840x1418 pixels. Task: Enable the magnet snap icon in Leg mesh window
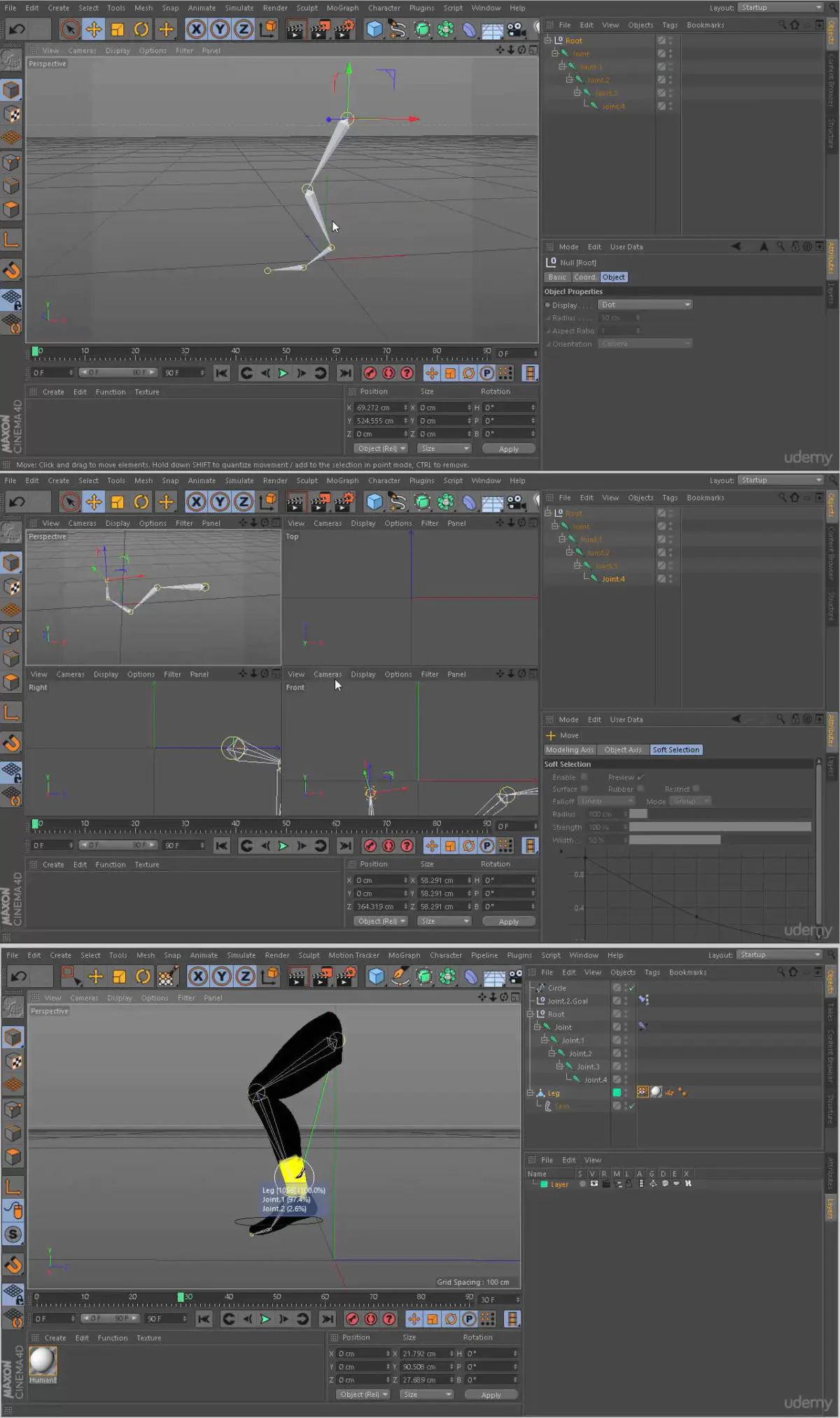coord(13,1264)
